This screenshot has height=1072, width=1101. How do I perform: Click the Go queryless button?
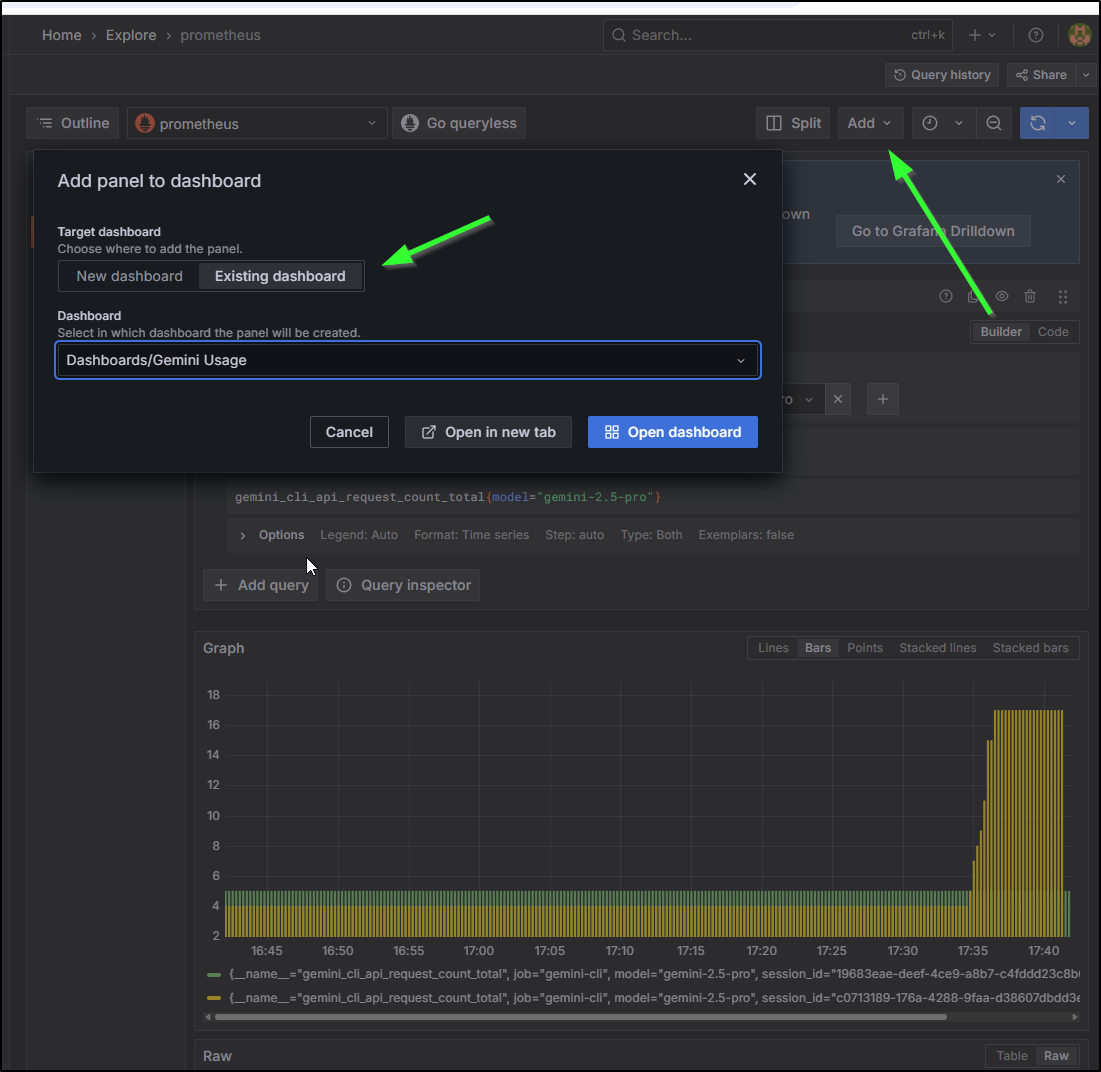pos(459,124)
